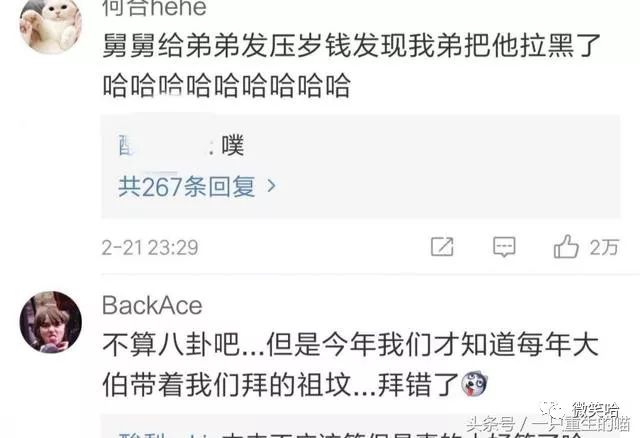Image resolution: width=640 pixels, height=438 pixels.
Task: Select the 不算八卦吧 comment text
Action: [350, 365]
